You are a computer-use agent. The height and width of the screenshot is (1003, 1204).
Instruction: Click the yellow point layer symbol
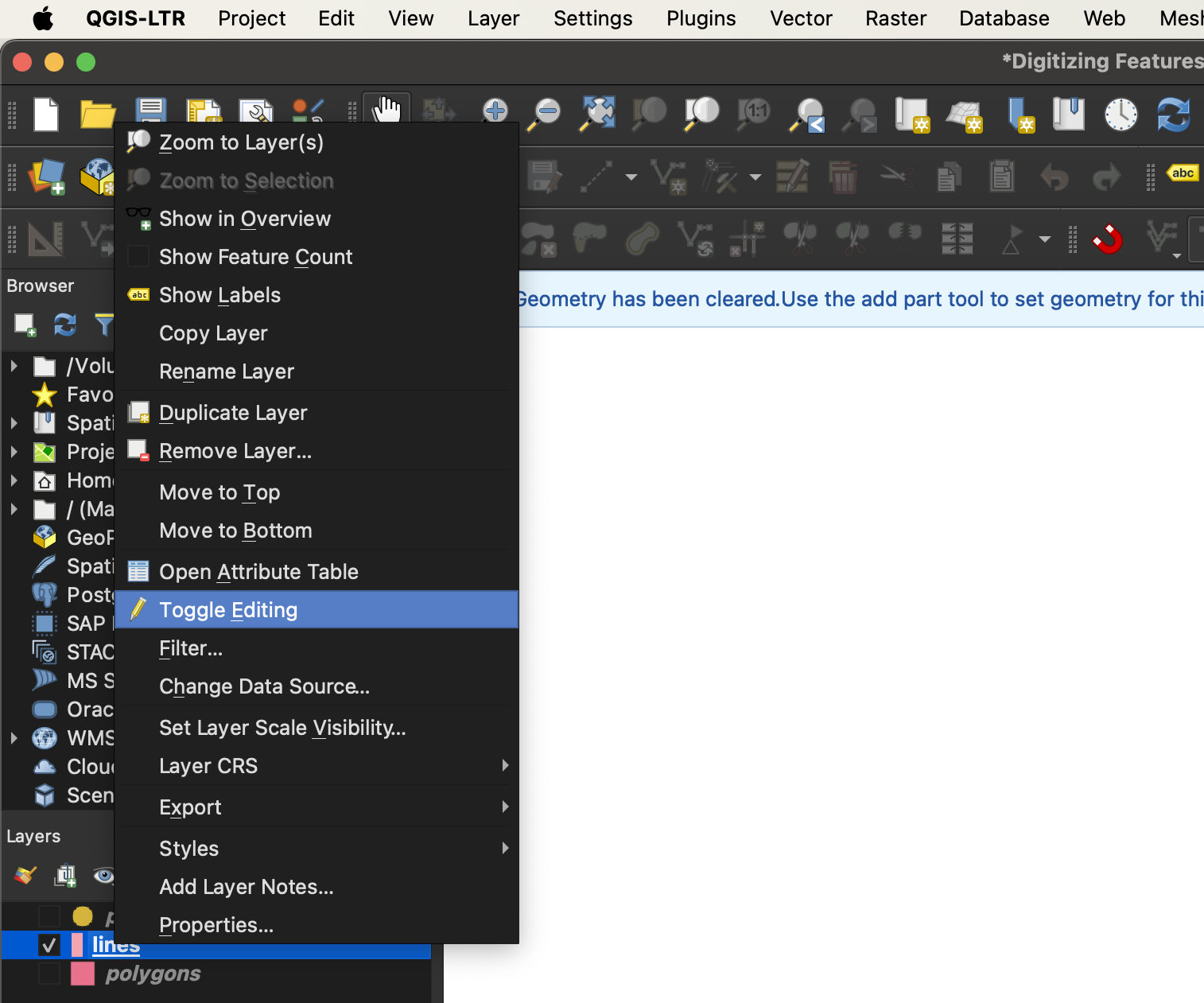83,916
